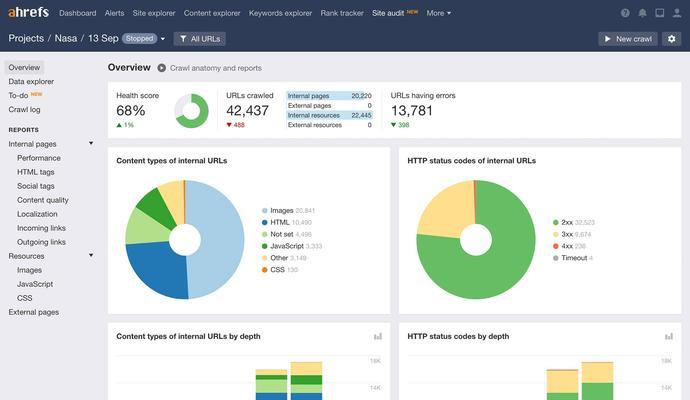This screenshot has width=690, height=400.
Task: Click External pages count row
Action: point(330,106)
